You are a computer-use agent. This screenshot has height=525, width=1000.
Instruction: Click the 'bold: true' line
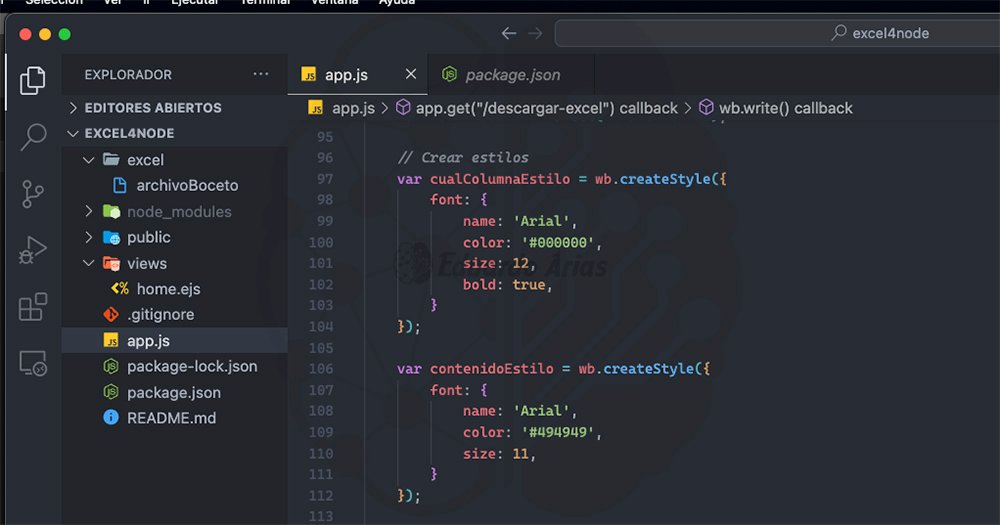tap(508, 285)
